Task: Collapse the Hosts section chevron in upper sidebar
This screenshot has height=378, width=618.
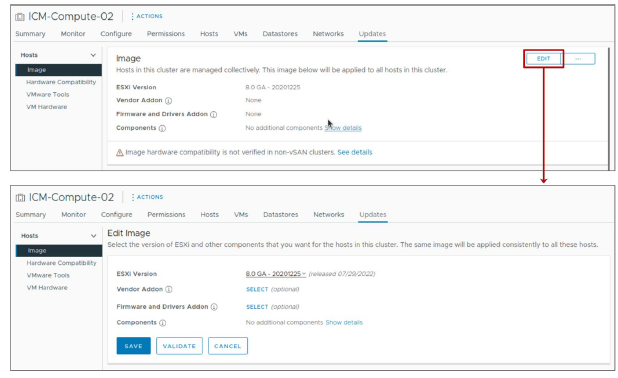Action: click(93, 55)
